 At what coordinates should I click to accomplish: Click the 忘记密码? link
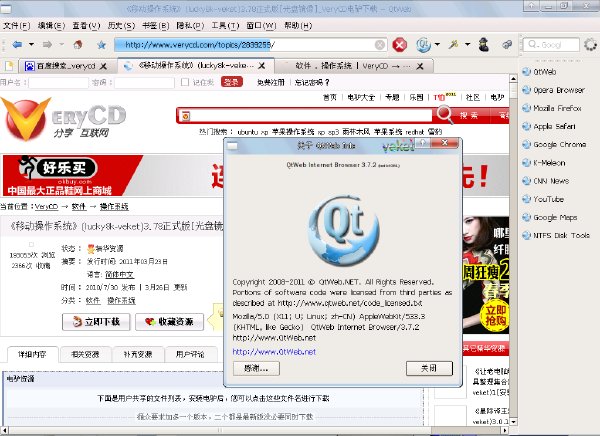pos(312,82)
